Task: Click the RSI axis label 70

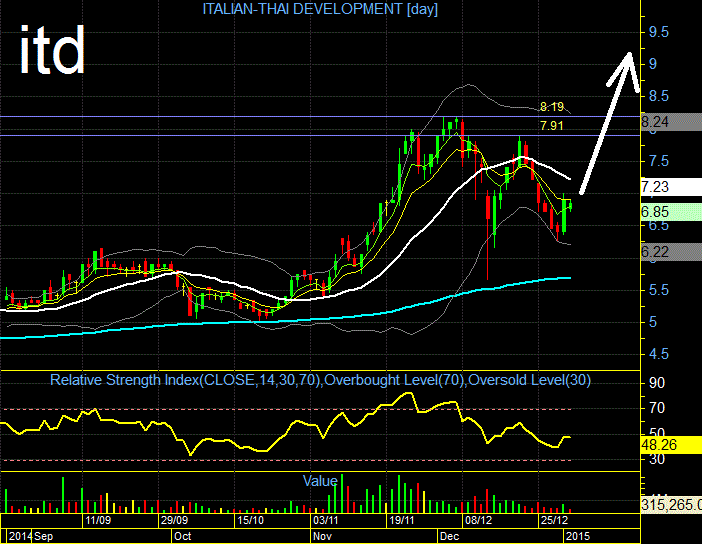Action: [657, 408]
